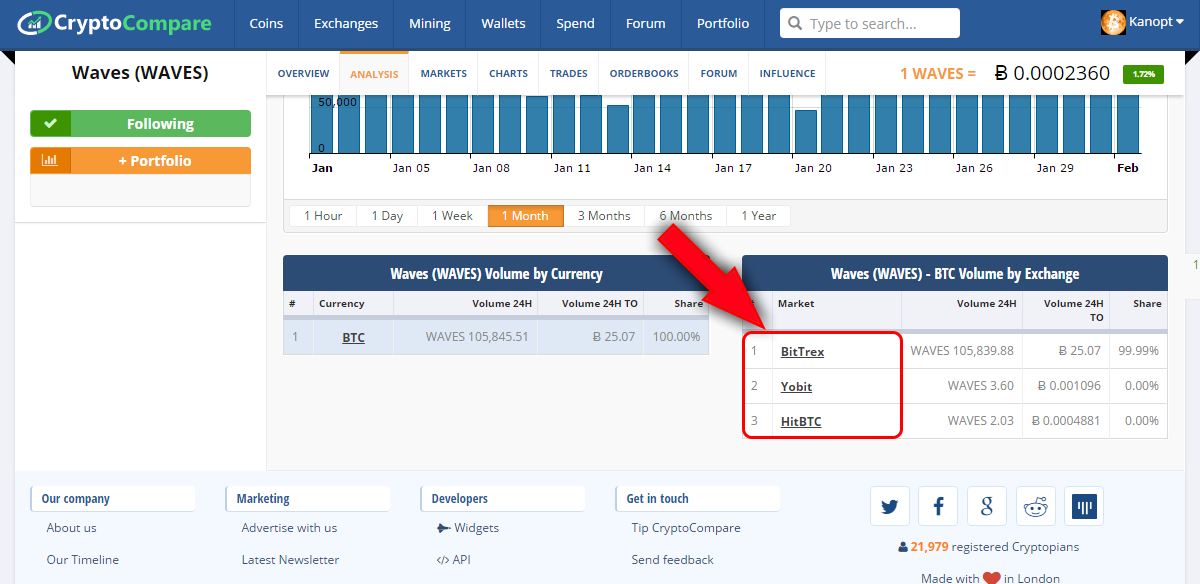Viewport: 1200px width, 584px height.
Task: Click the paper plane icon beside Widgets
Action: click(443, 528)
